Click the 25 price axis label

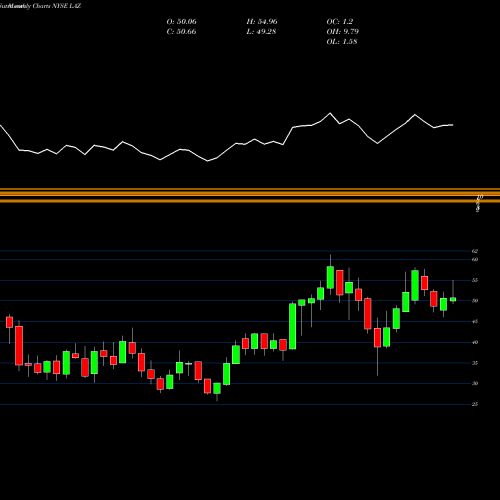pyautogui.click(x=475, y=404)
